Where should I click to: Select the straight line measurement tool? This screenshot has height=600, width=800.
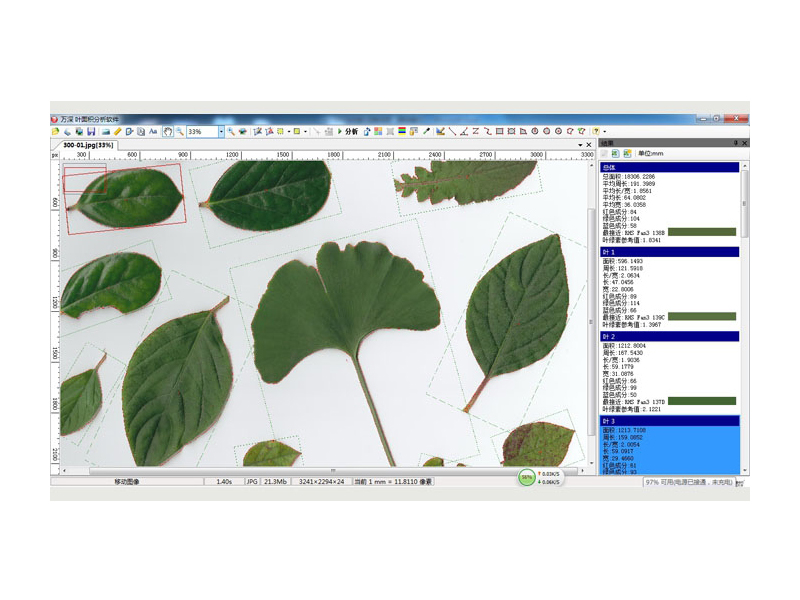[x=451, y=131]
